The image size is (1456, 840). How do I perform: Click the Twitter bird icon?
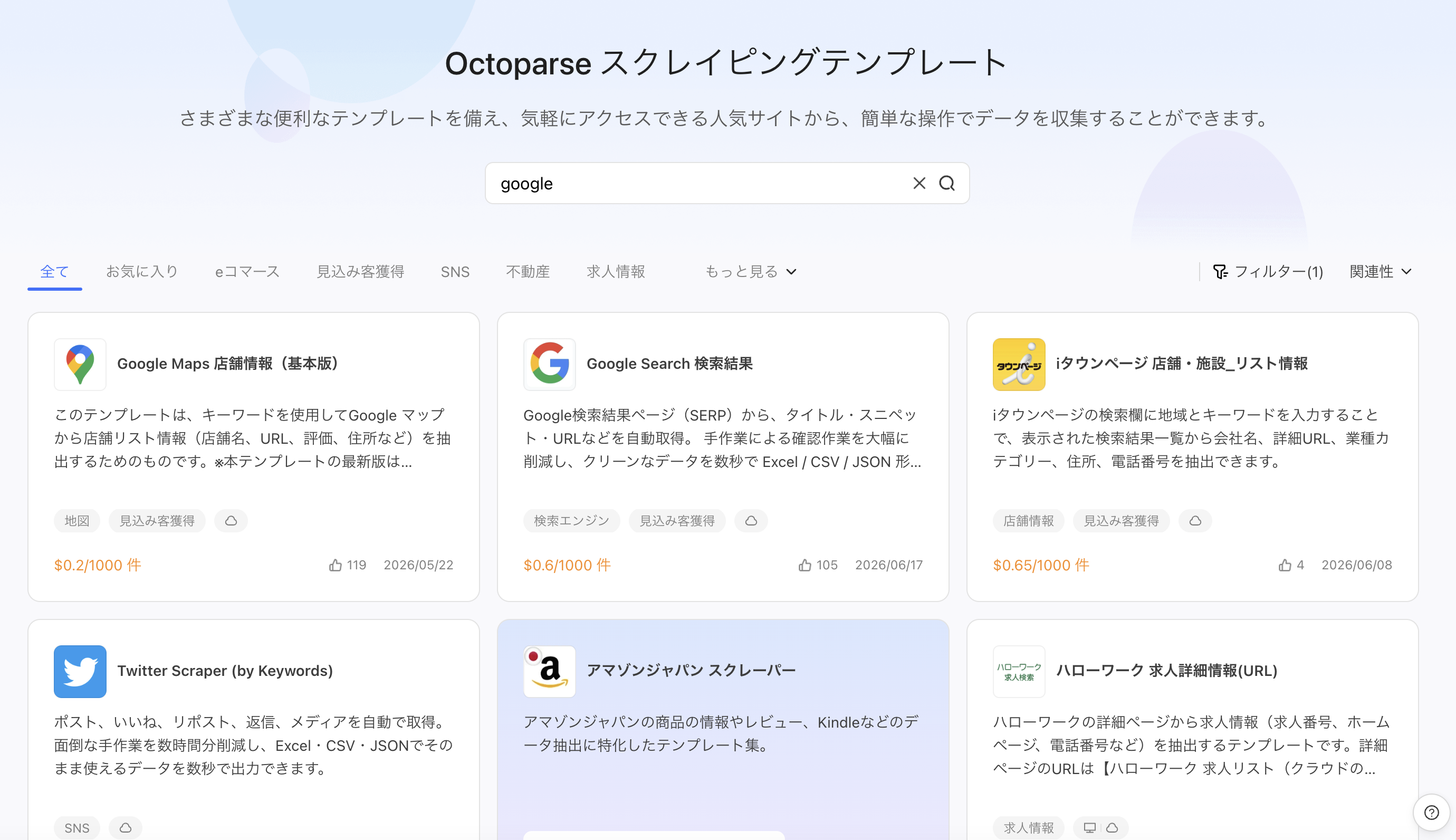(80, 671)
